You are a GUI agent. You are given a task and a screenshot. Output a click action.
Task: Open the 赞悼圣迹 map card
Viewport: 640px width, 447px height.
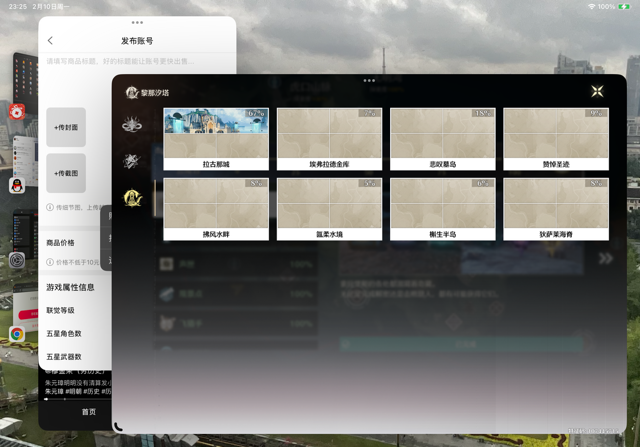pyautogui.click(x=556, y=139)
